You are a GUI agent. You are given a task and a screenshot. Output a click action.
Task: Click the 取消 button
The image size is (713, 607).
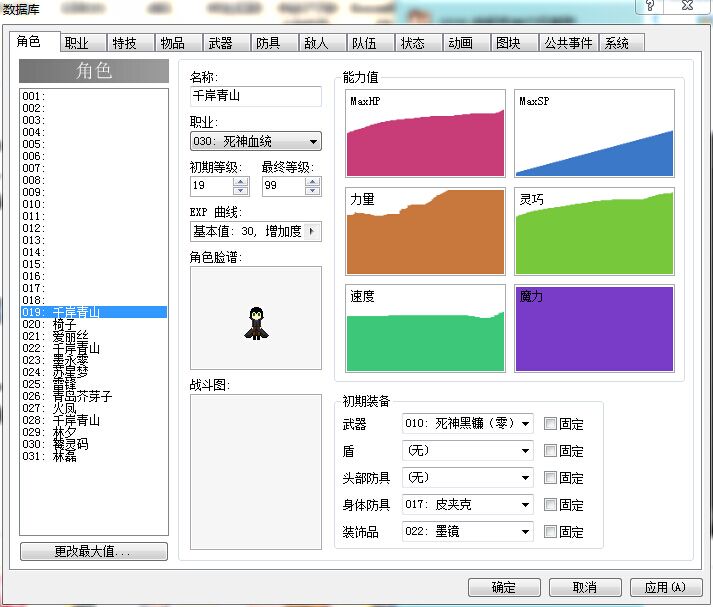585,587
